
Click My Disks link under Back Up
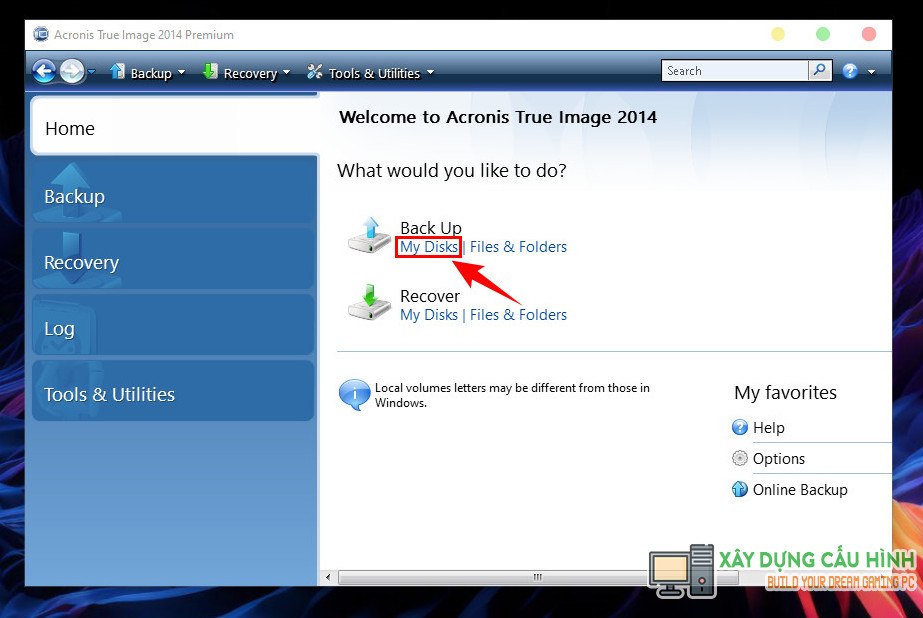click(x=429, y=247)
